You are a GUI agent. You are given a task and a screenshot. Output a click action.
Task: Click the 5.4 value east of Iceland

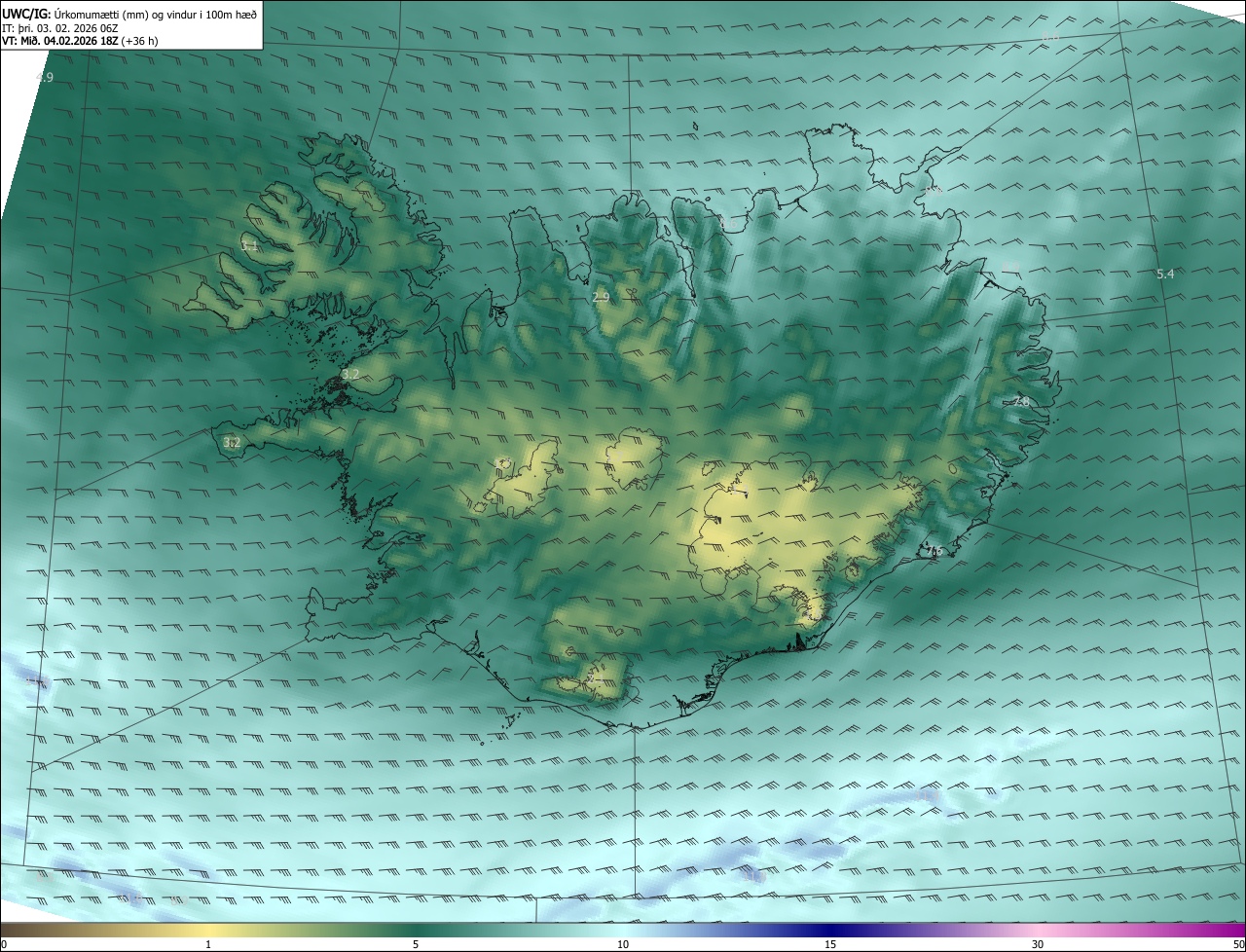point(1165,275)
